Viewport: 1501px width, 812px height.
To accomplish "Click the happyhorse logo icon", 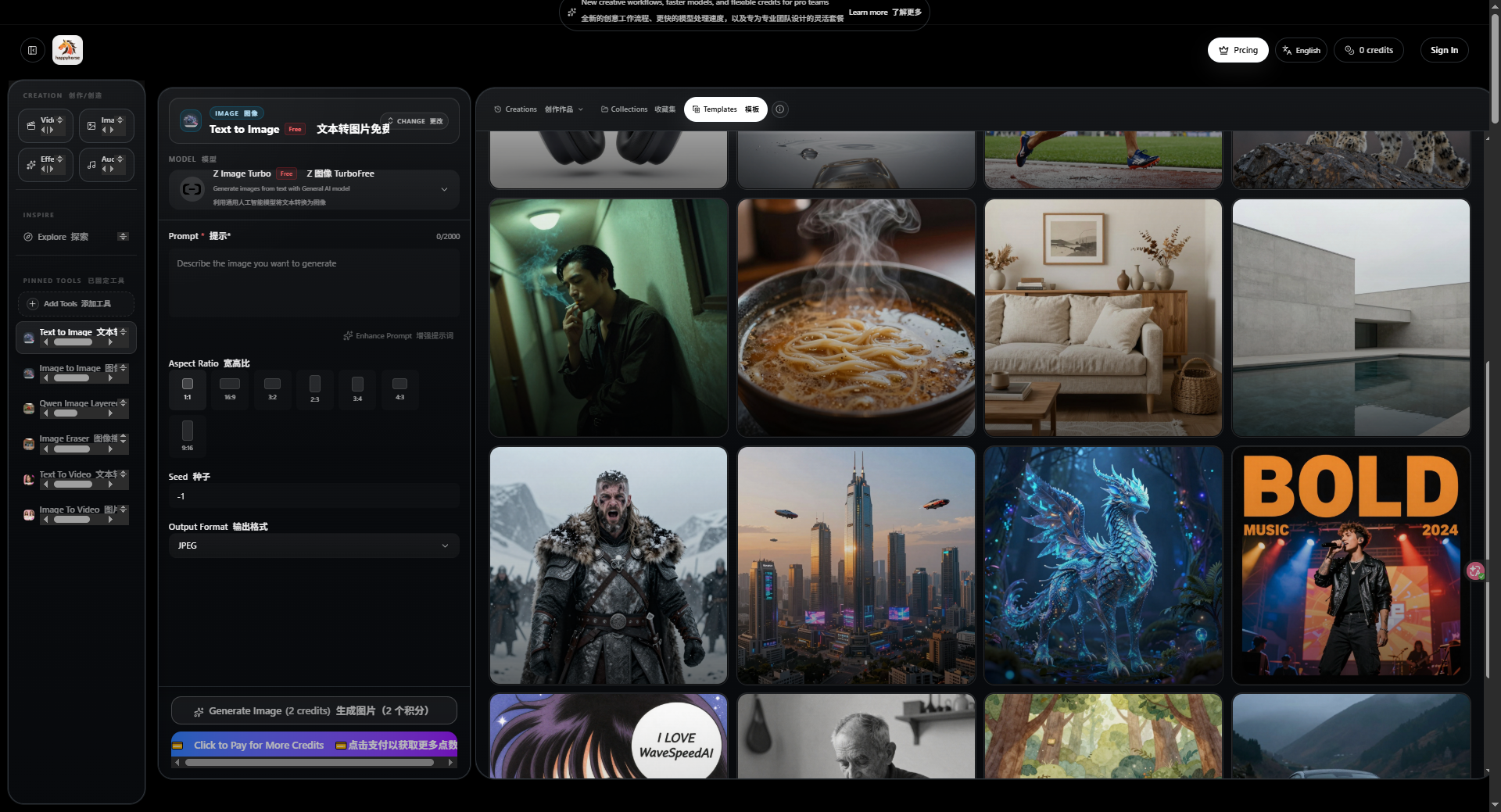I will pos(67,50).
